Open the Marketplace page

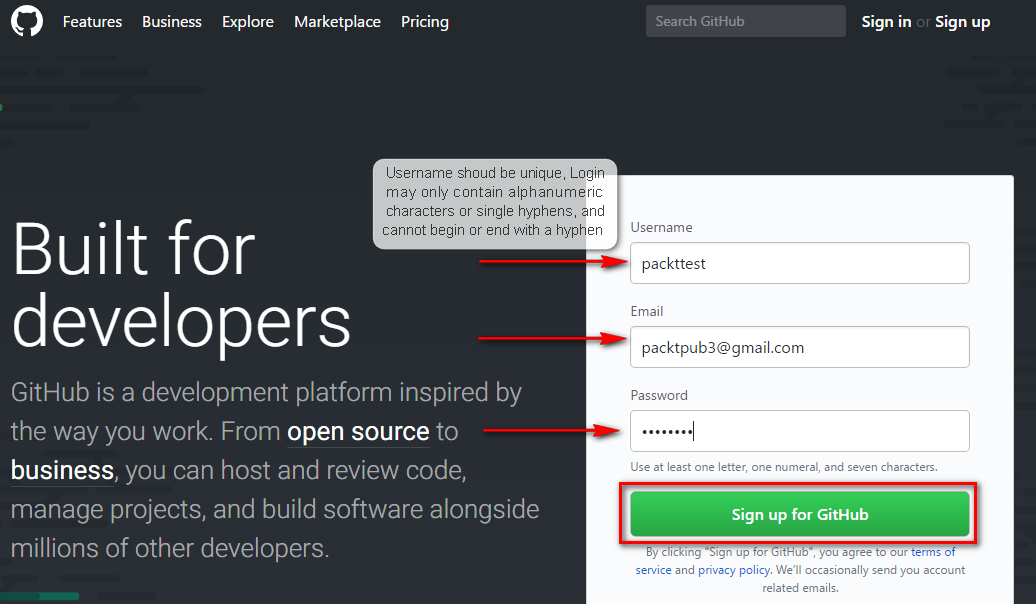[337, 22]
